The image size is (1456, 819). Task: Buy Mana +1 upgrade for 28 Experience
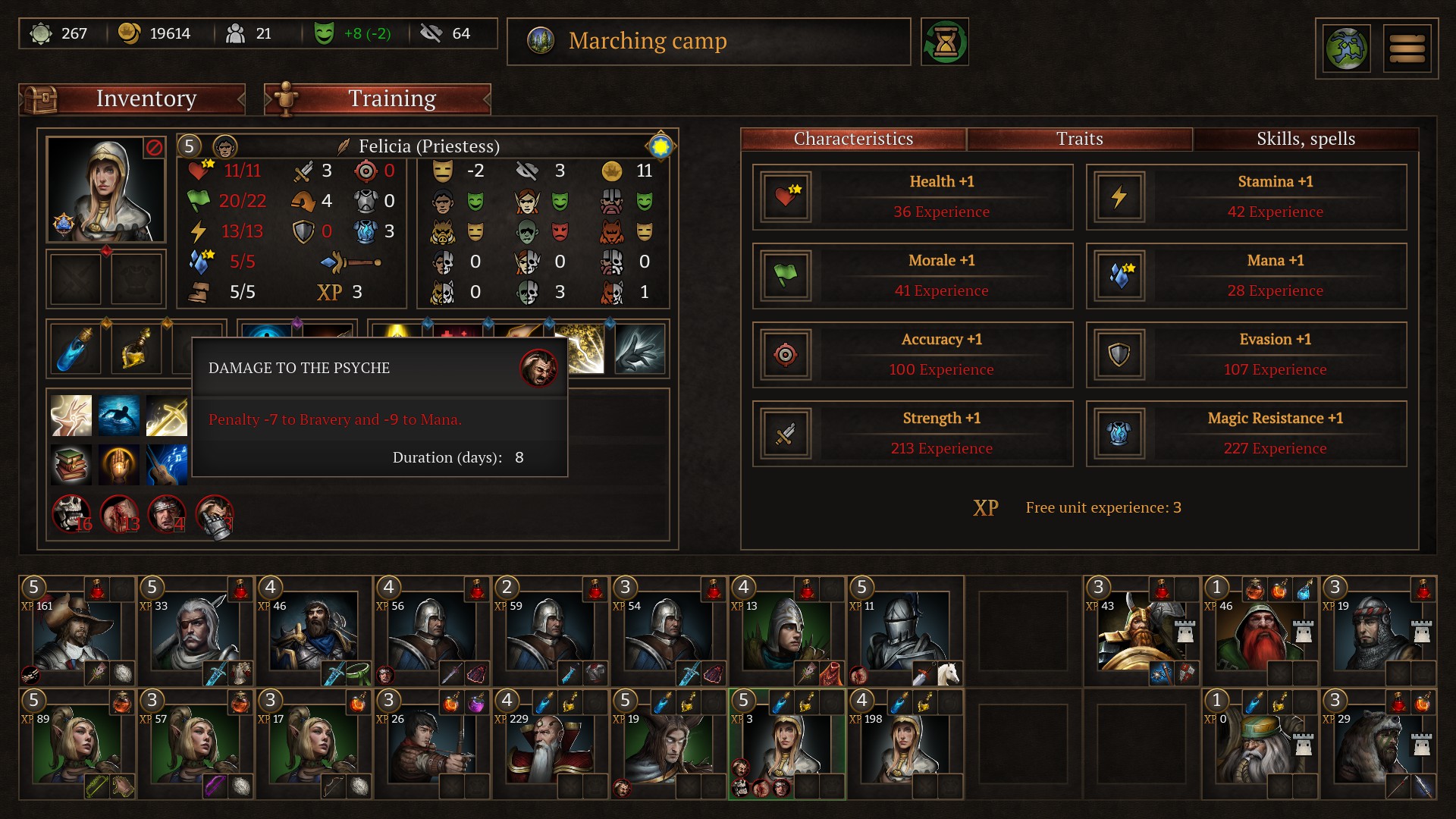(x=1247, y=276)
